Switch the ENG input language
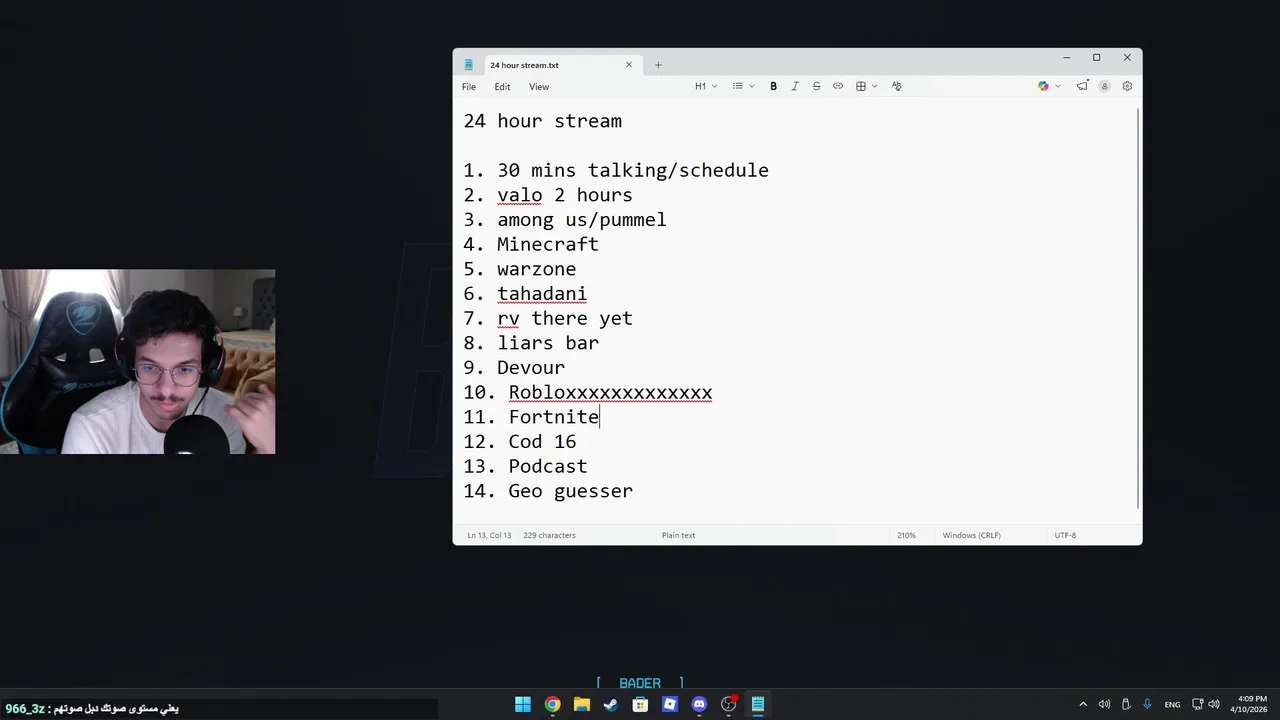The width and height of the screenshot is (1280, 720). (1172, 704)
